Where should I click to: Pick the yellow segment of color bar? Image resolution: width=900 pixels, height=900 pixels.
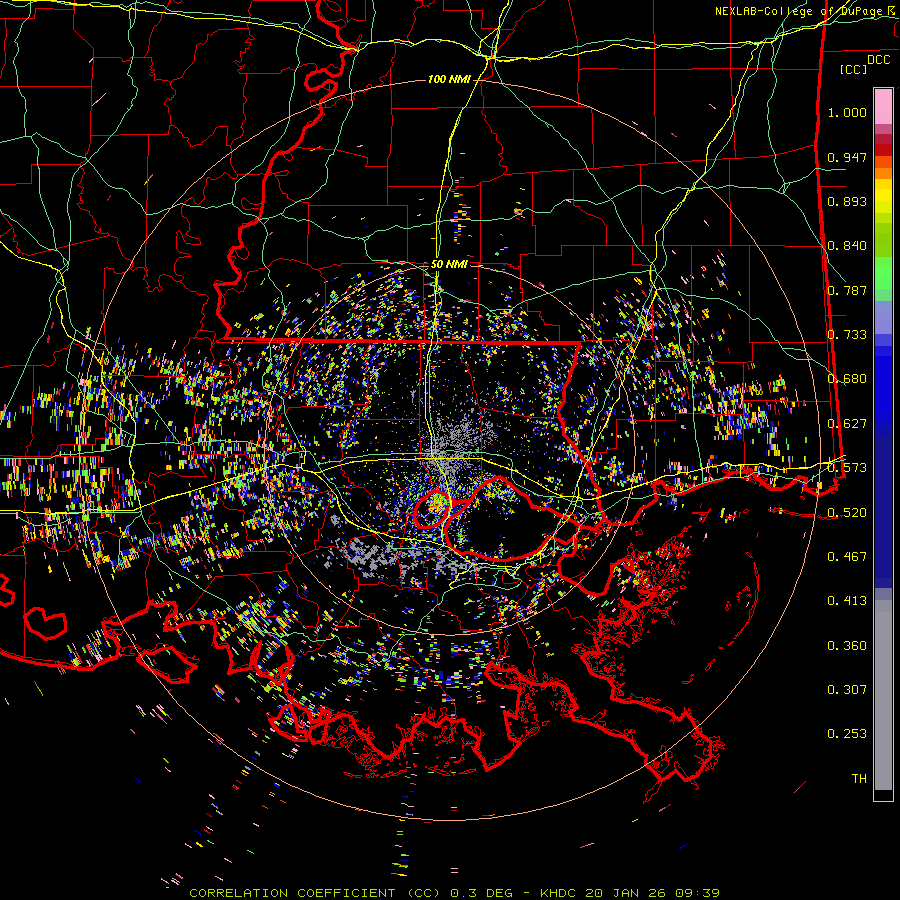click(x=883, y=197)
